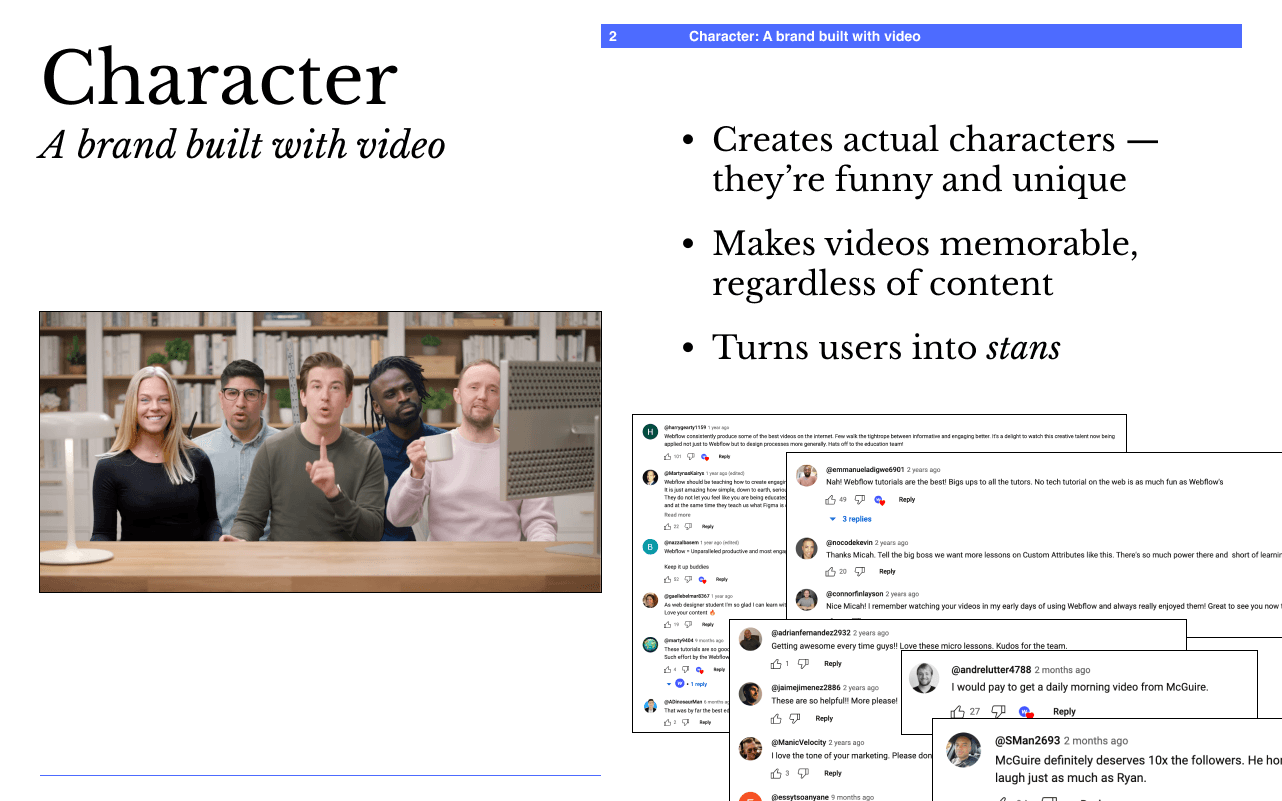1282x801 pixels.
Task: Like the @ADinosaurMan comment
Action: pos(668,722)
